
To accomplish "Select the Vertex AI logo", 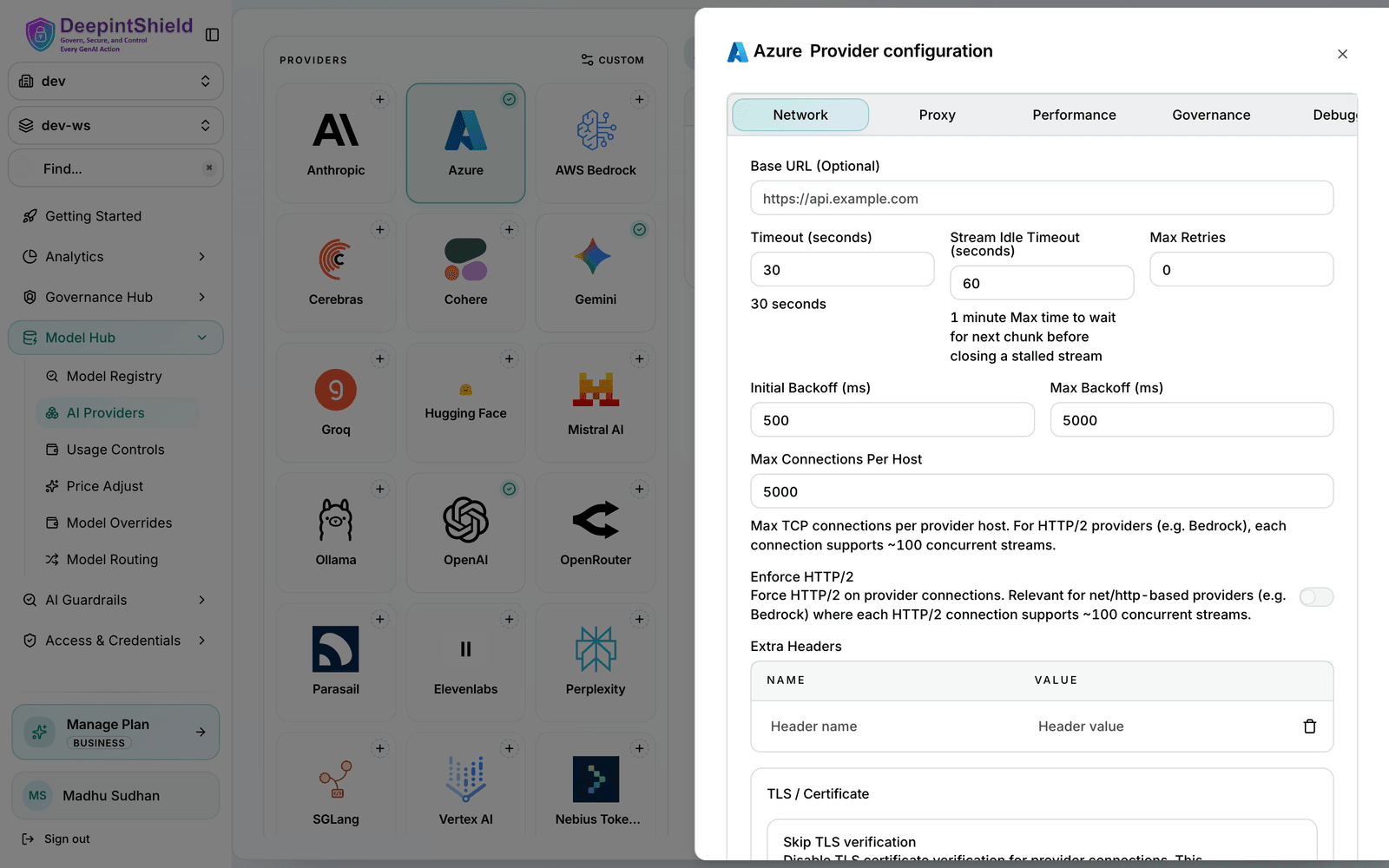I will coord(466,779).
